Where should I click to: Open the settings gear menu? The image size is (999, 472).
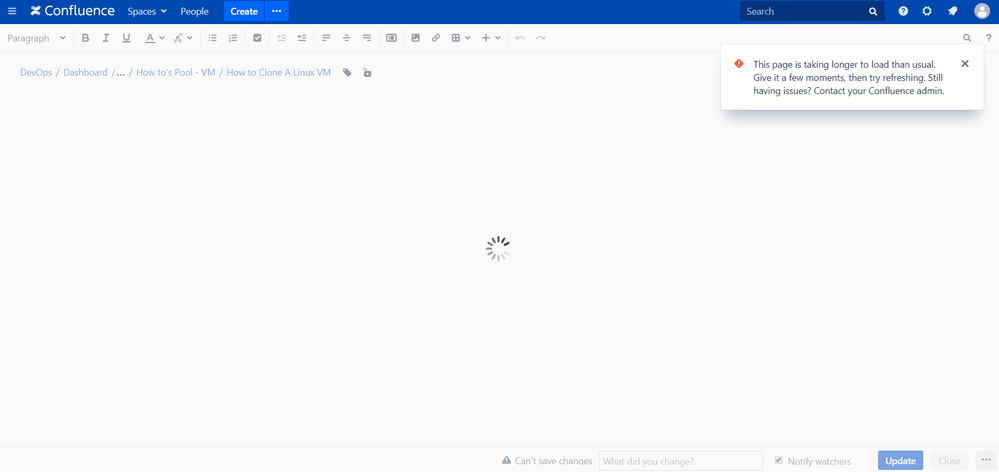point(928,11)
